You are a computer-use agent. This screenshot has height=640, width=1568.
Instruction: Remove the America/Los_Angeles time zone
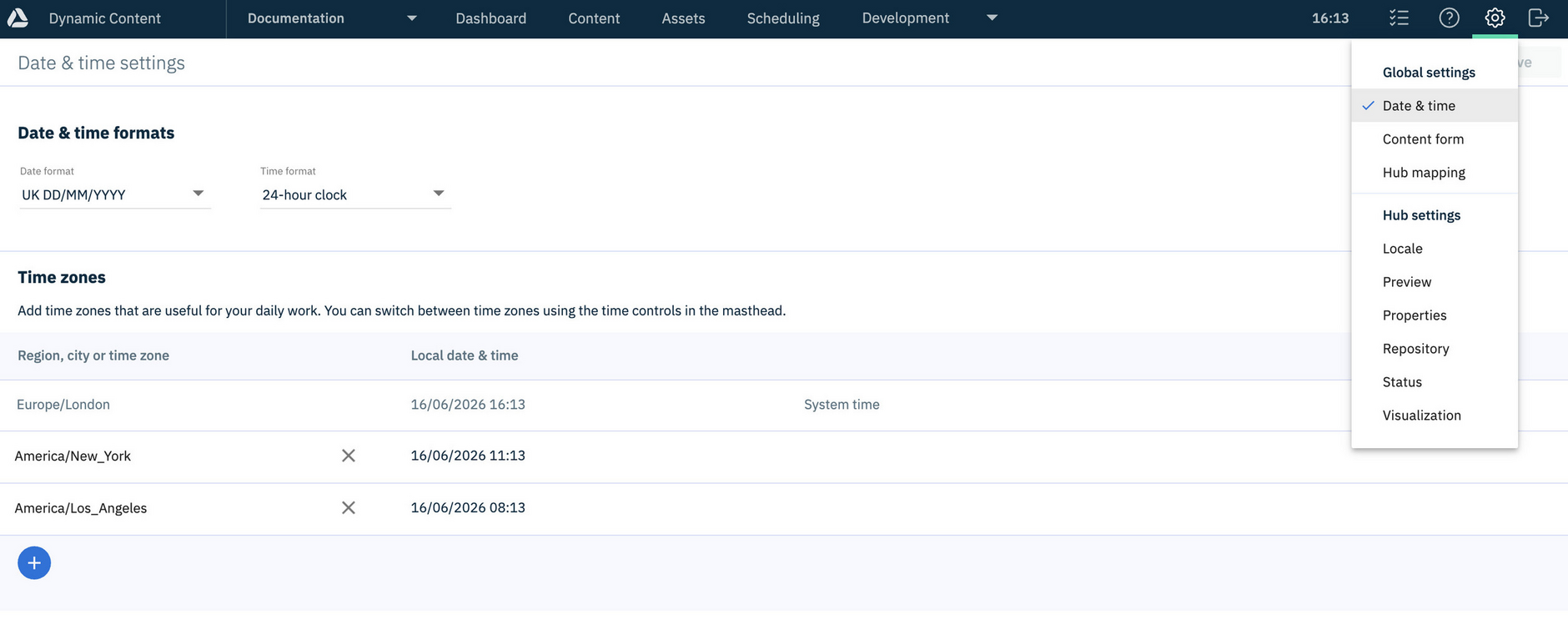click(x=349, y=507)
